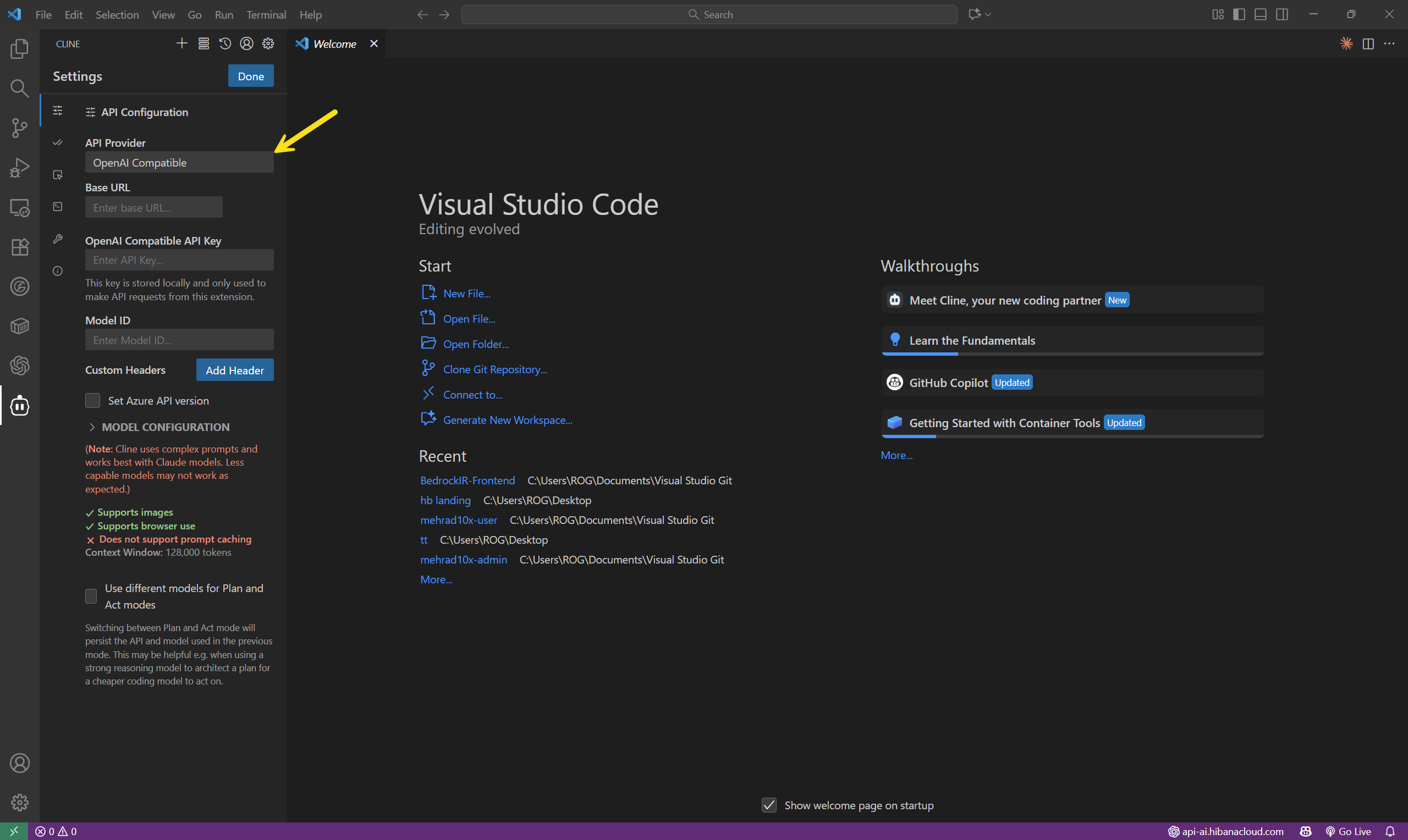The image size is (1408, 840).
Task: Toggle bottom panel visibility
Action: click(1261, 15)
